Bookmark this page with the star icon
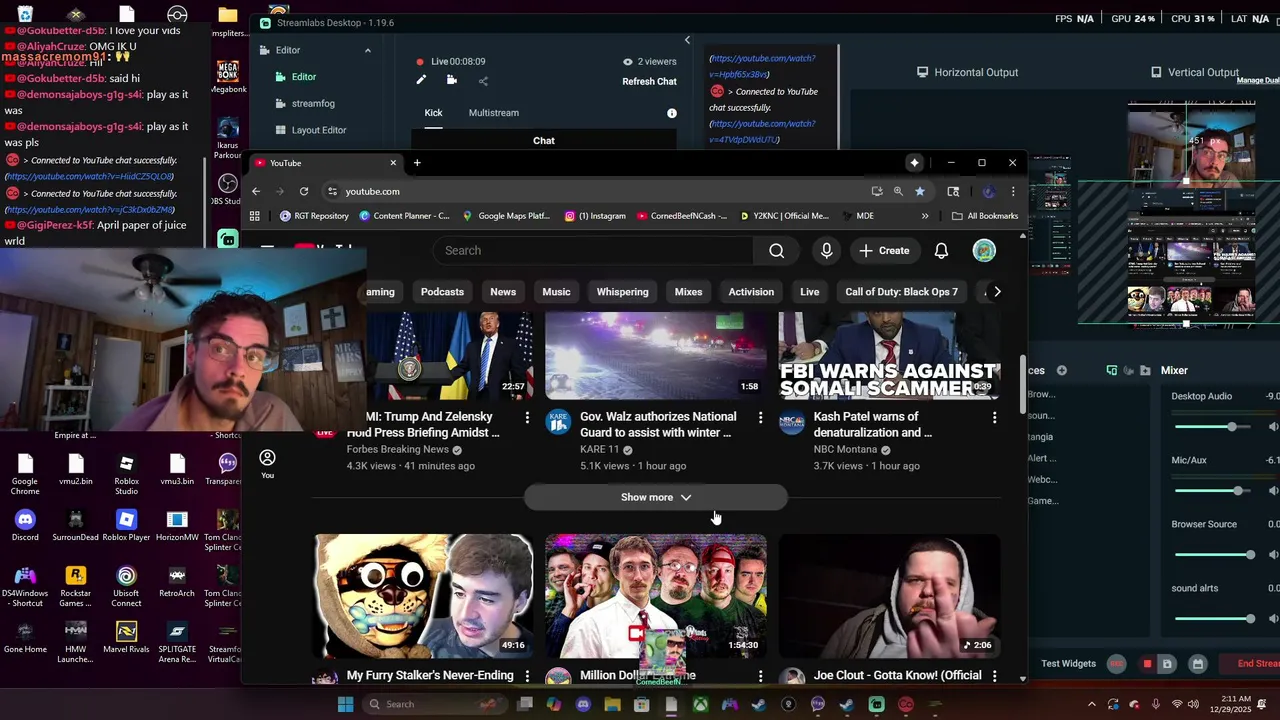Viewport: 1280px width, 720px height. pos(920,191)
